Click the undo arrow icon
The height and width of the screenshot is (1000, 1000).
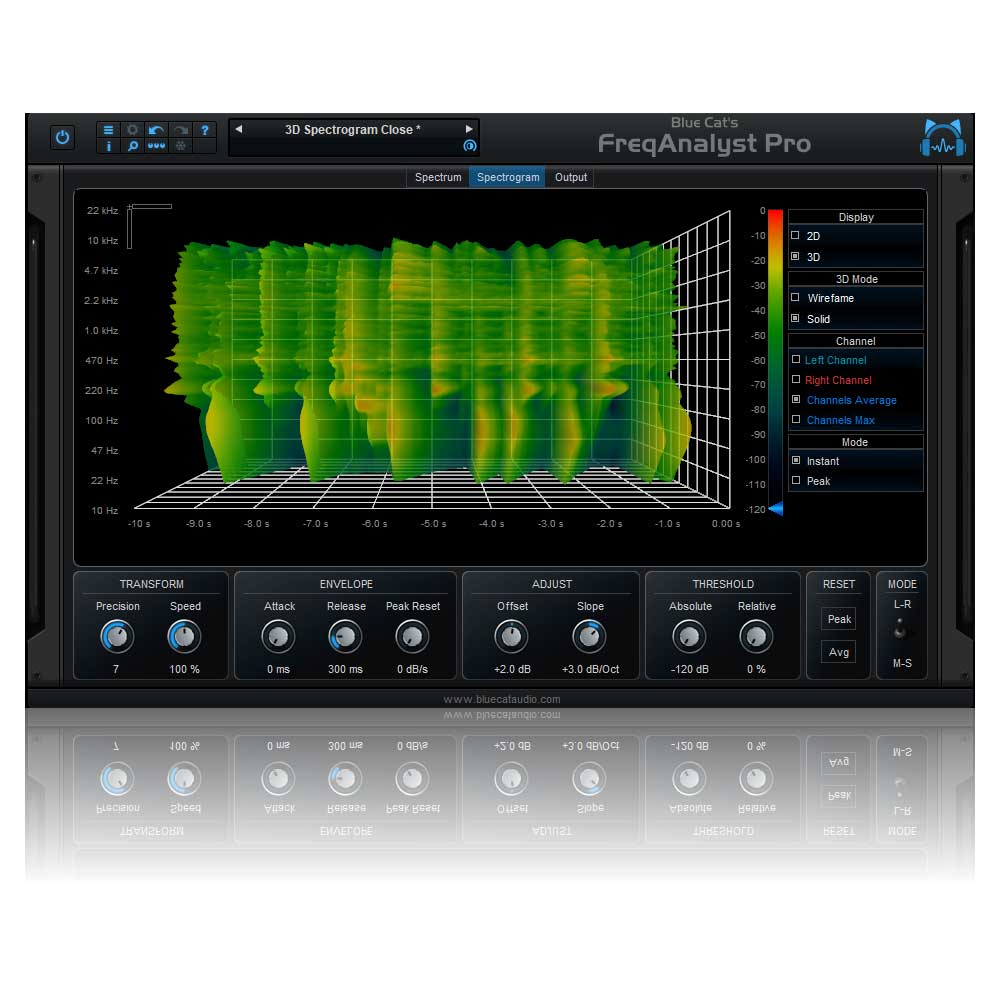click(156, 129)
